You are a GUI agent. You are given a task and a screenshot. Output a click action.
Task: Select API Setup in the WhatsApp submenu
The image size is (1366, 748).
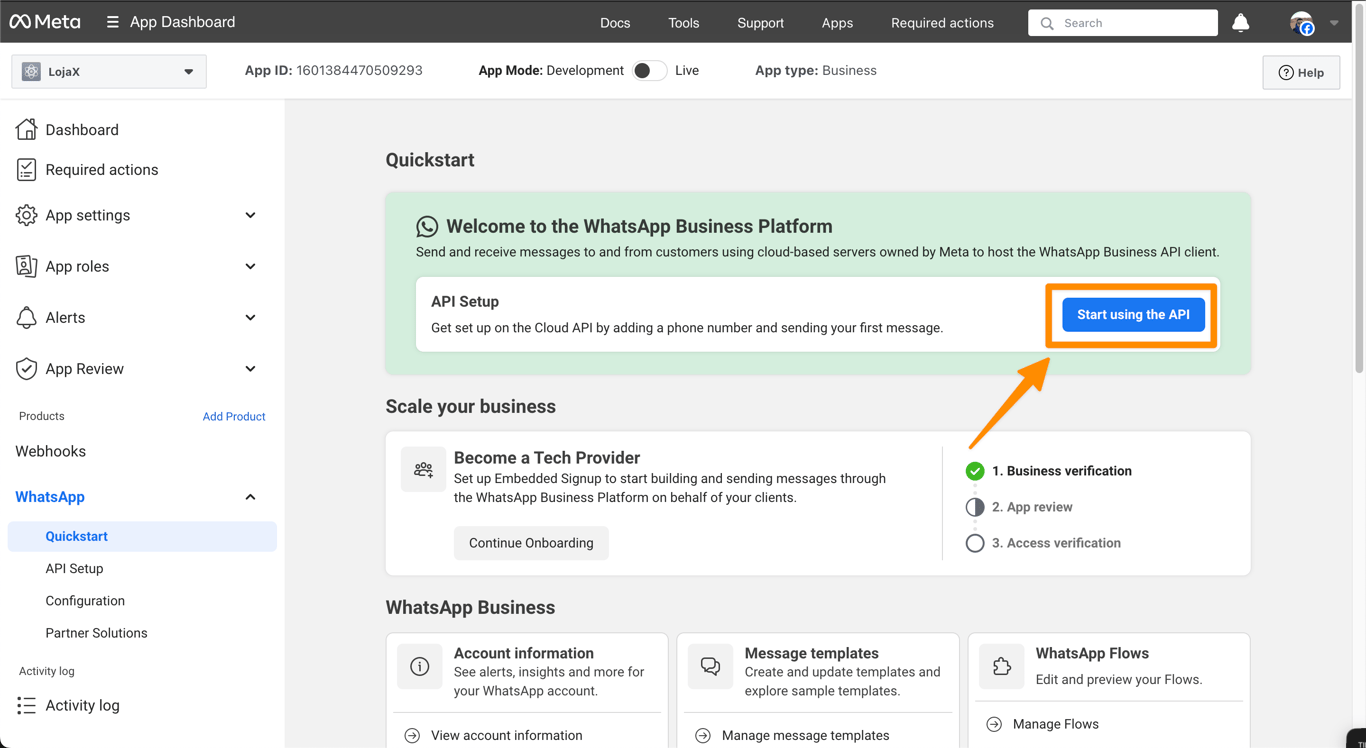tap(74, 568)
